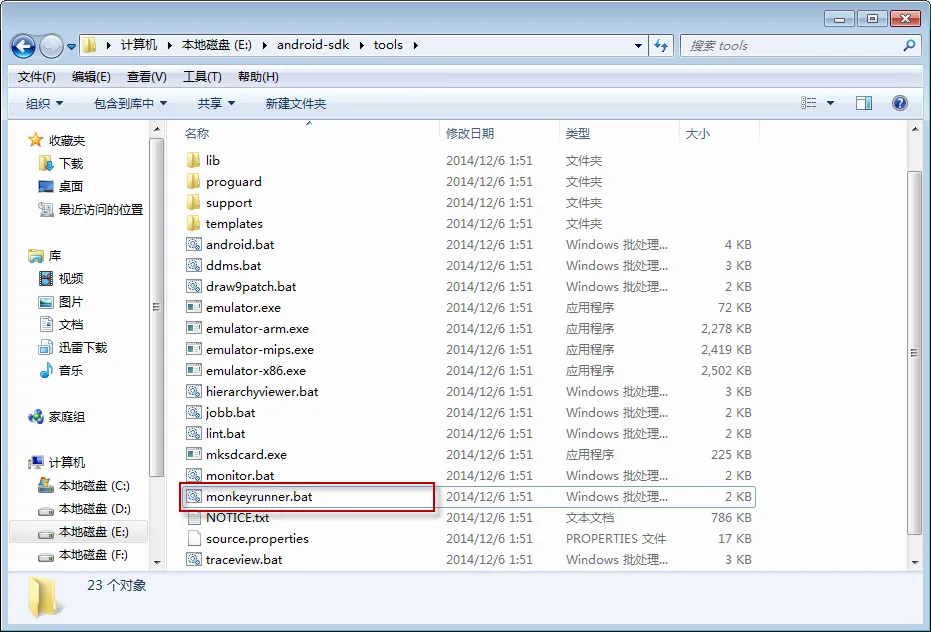Select the mksdcard.exe file icon

coord(194,454)
